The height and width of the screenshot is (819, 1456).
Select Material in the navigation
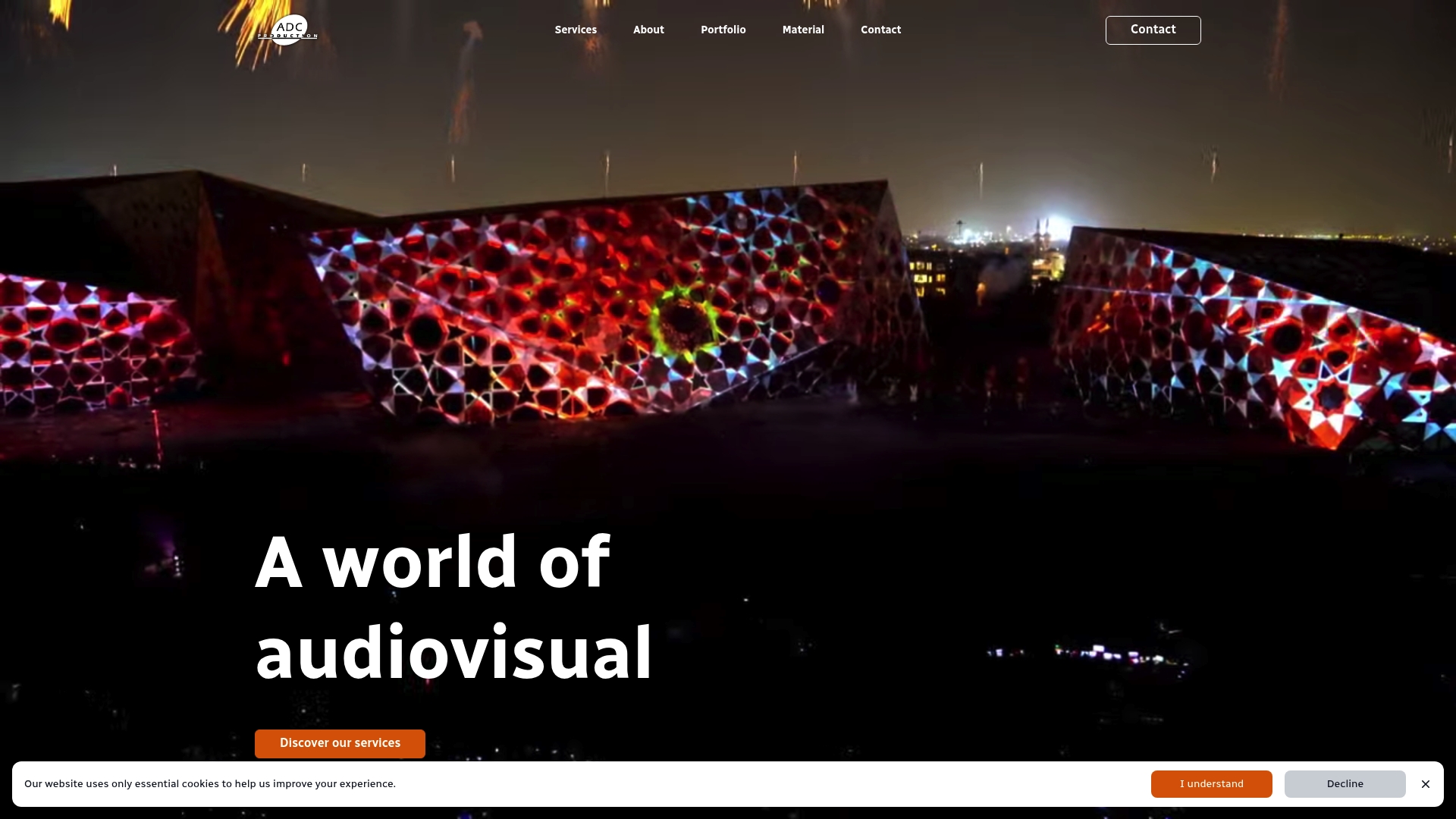[x=803, y=30]
